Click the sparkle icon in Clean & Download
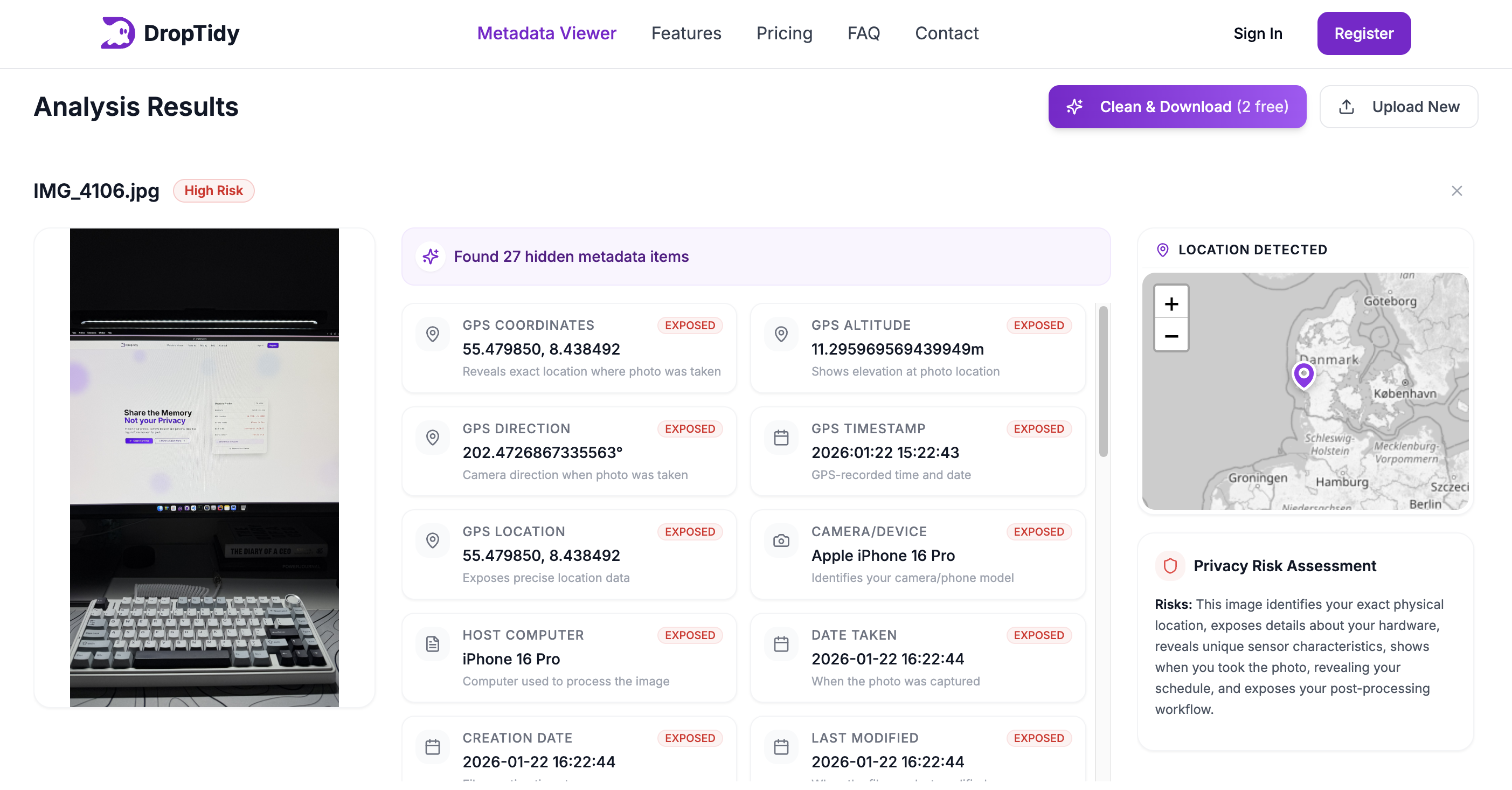The width and height of the screenshot is (1512, 790). pyautogui.click(x=1074, y=107)
